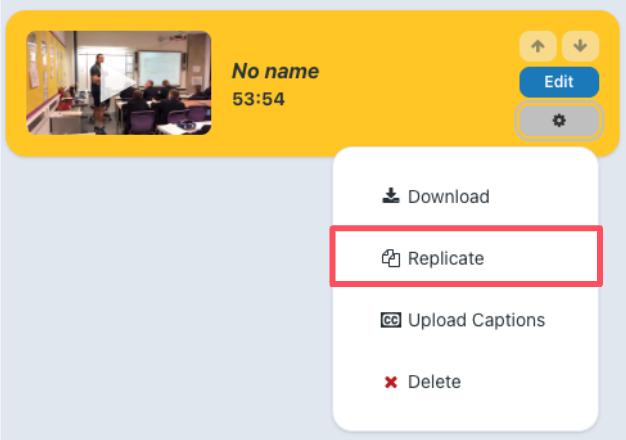Click the "No name" video title
Image resolution: width=626 pixels, height=440 pixels.
pyautogui.click(x=275, y=71)
